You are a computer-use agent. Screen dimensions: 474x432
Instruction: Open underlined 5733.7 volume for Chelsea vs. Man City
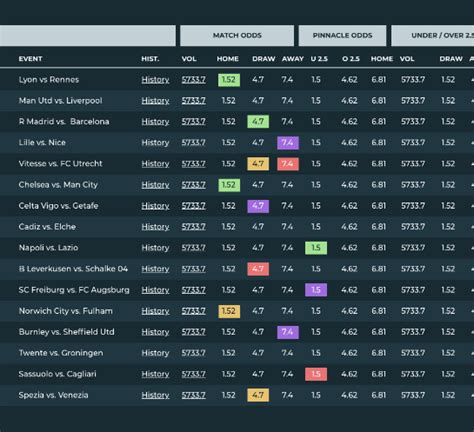(x=193, y=185)
